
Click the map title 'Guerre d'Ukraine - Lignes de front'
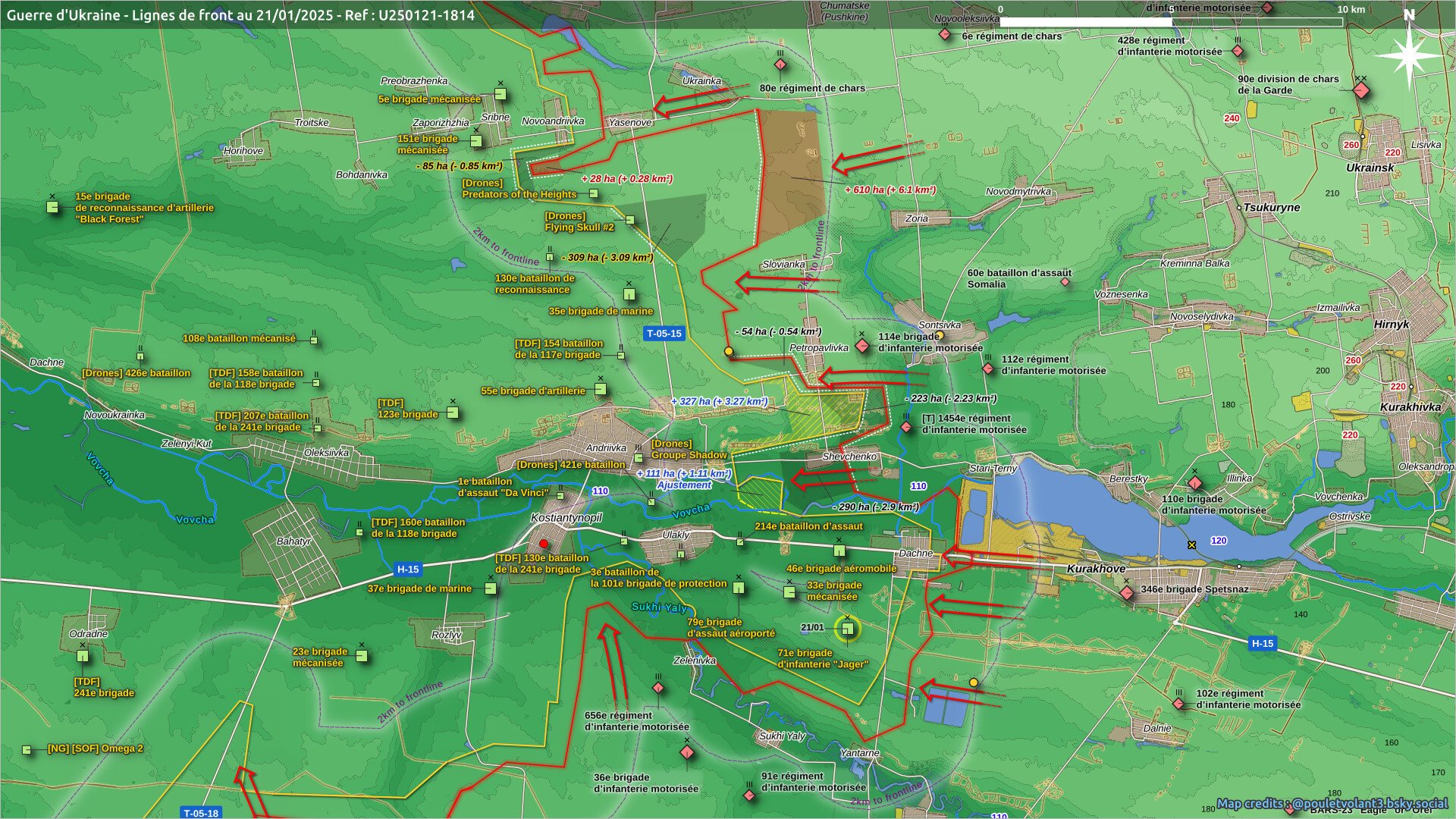point(240,14)
